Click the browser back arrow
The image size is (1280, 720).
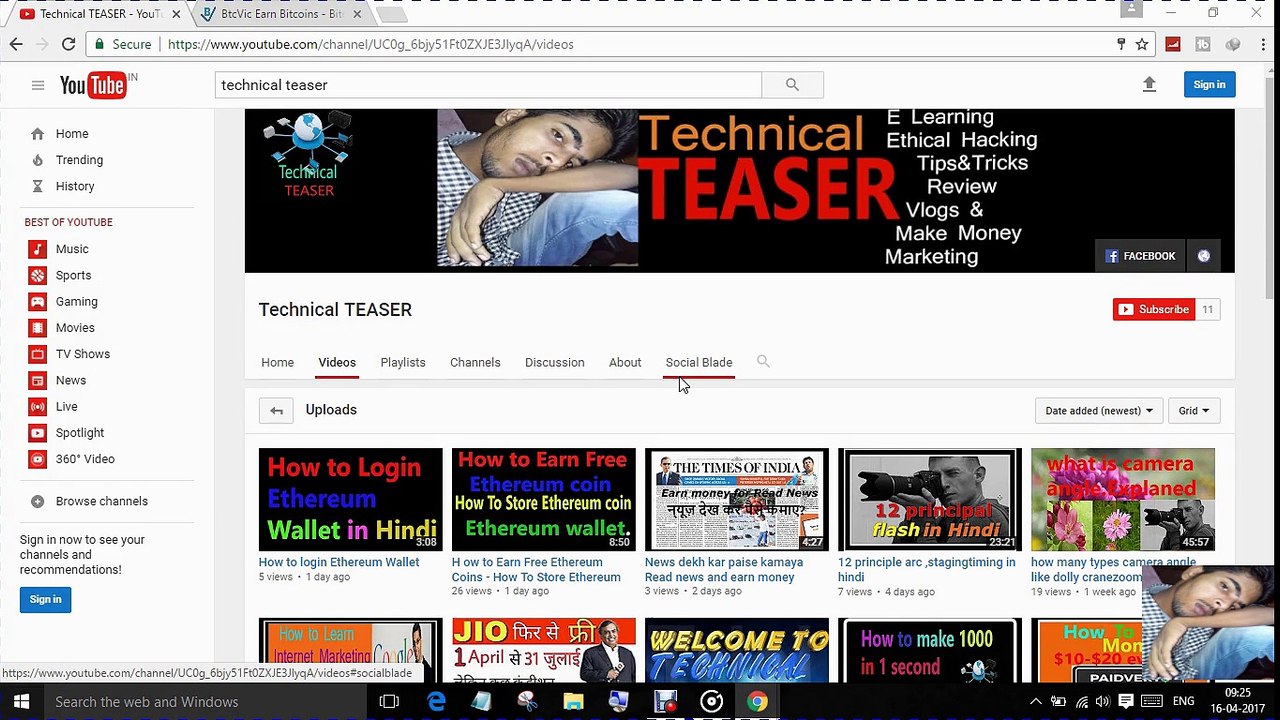coord(16,44)
